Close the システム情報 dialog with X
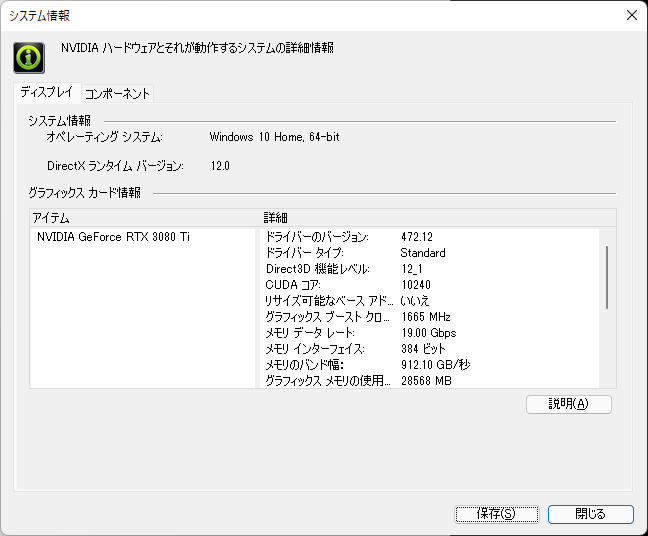This screenshot has width=648, height=536. point(631,15)
